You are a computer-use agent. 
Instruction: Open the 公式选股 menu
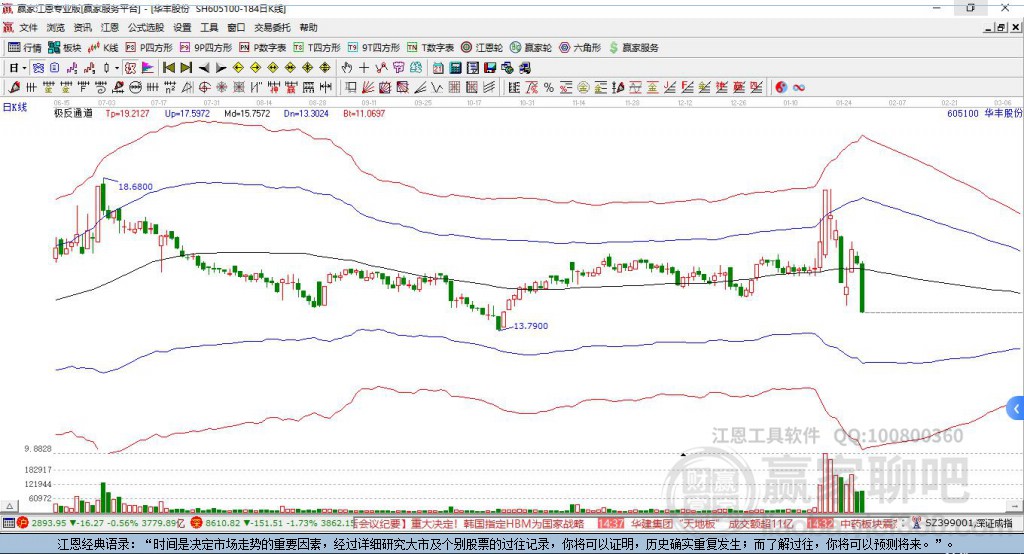(146, 27)
